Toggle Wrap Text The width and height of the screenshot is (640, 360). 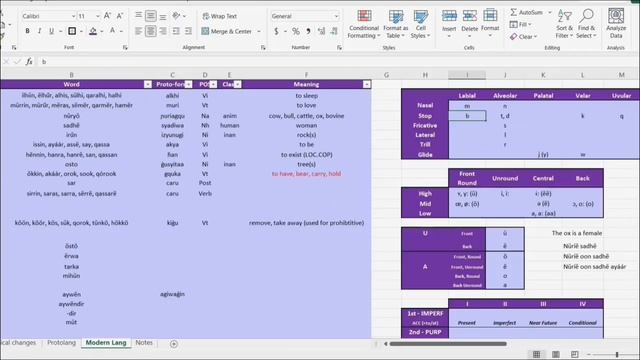(x=220, y=16)
